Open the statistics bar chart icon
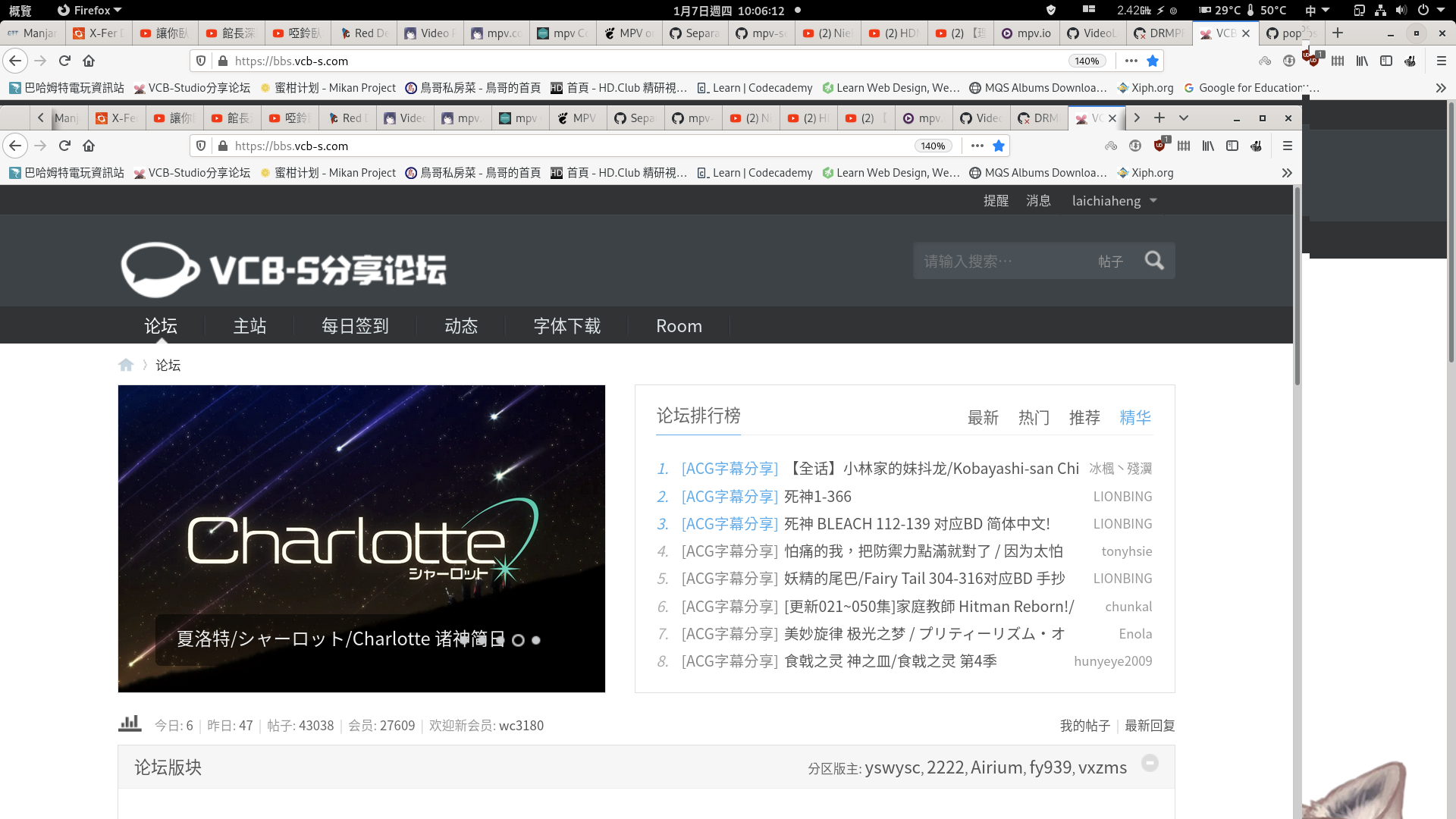The height and width of the screenshot is (819, 1456). (130, 723)
